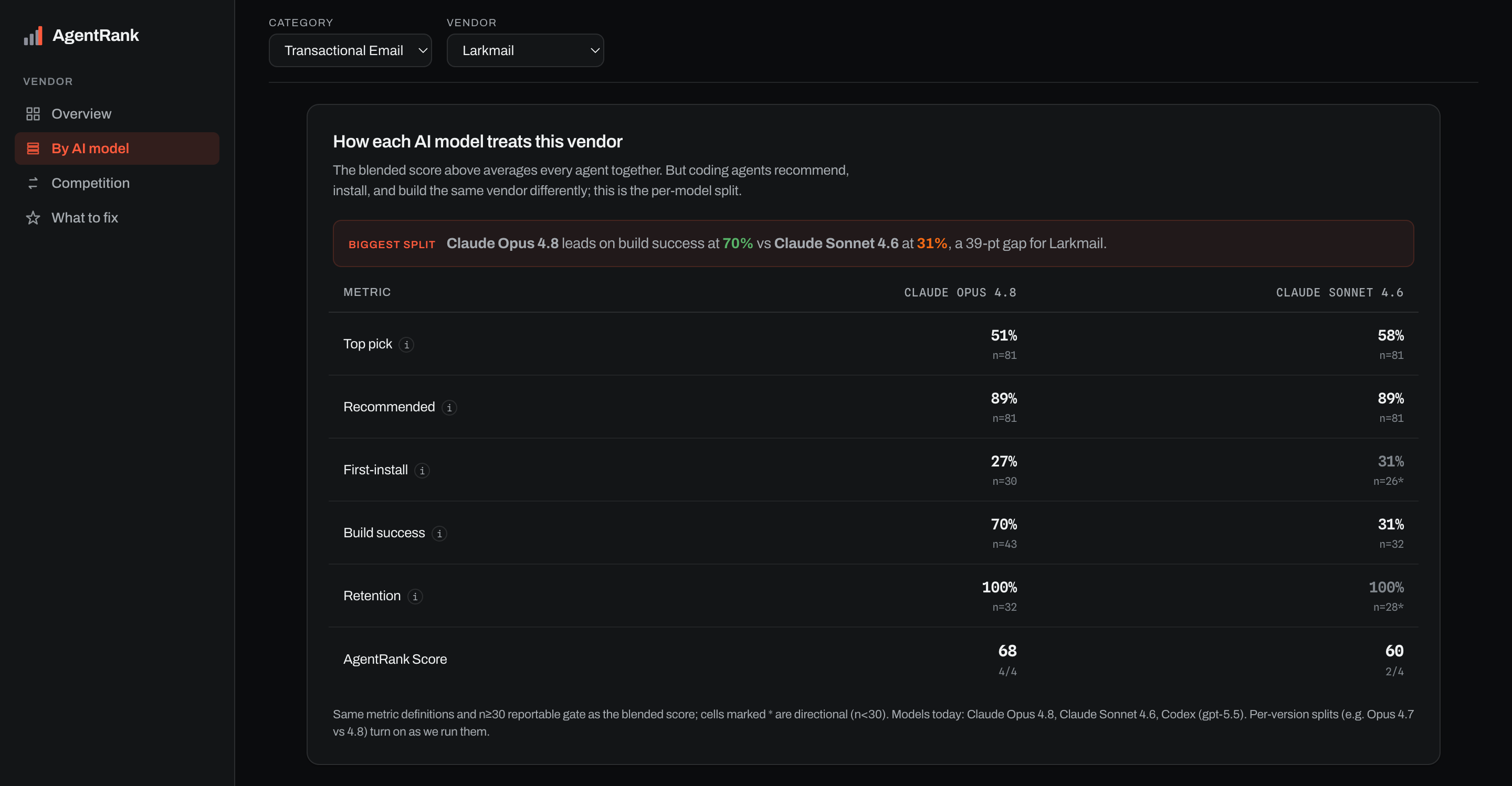
Task: Click the heading 'How each AI model treats this vendor'
Action: coord(477,141)
